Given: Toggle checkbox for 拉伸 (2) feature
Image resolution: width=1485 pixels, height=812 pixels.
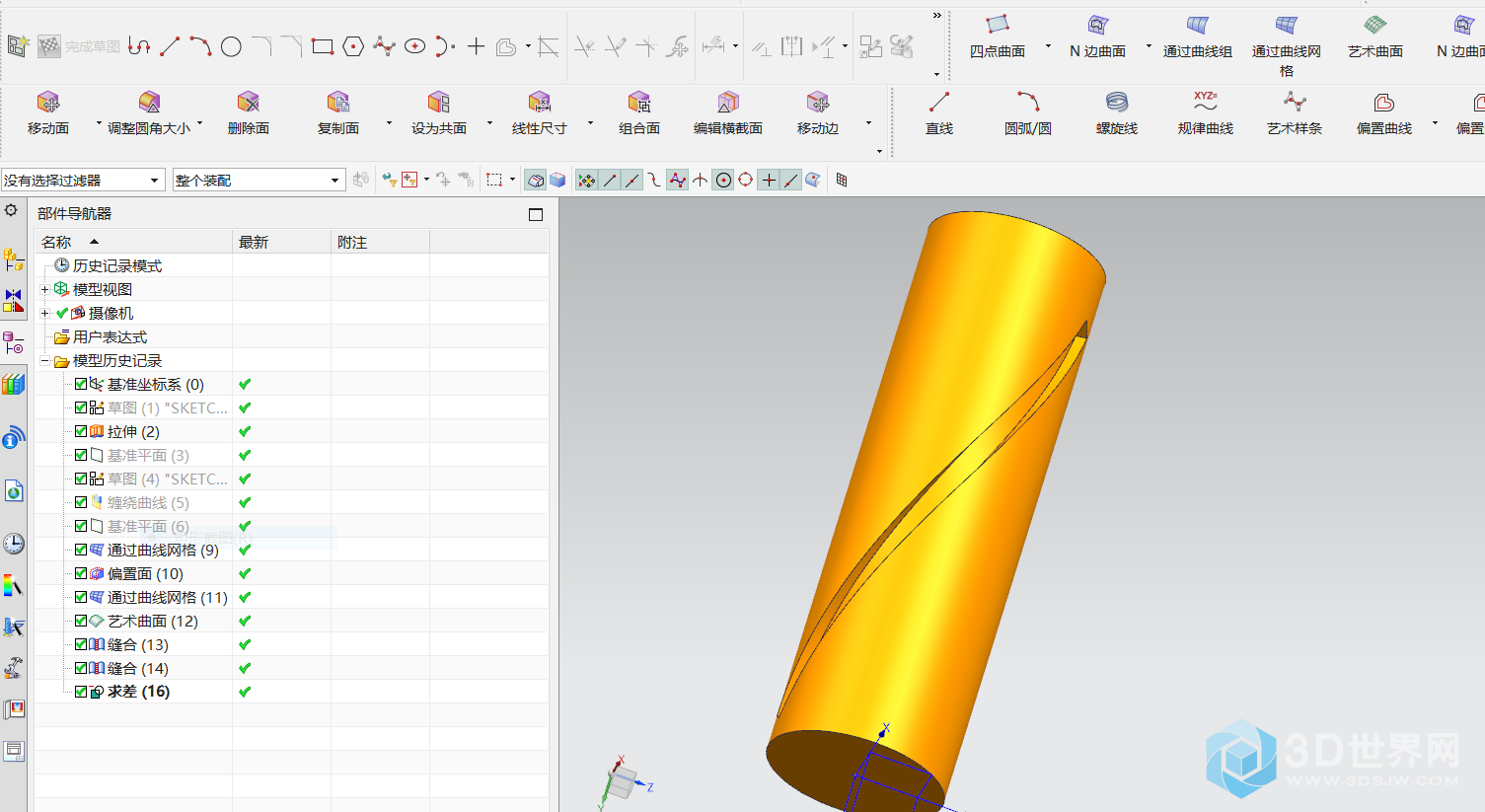Looking at the screenshot, I should tap(81, 431).
